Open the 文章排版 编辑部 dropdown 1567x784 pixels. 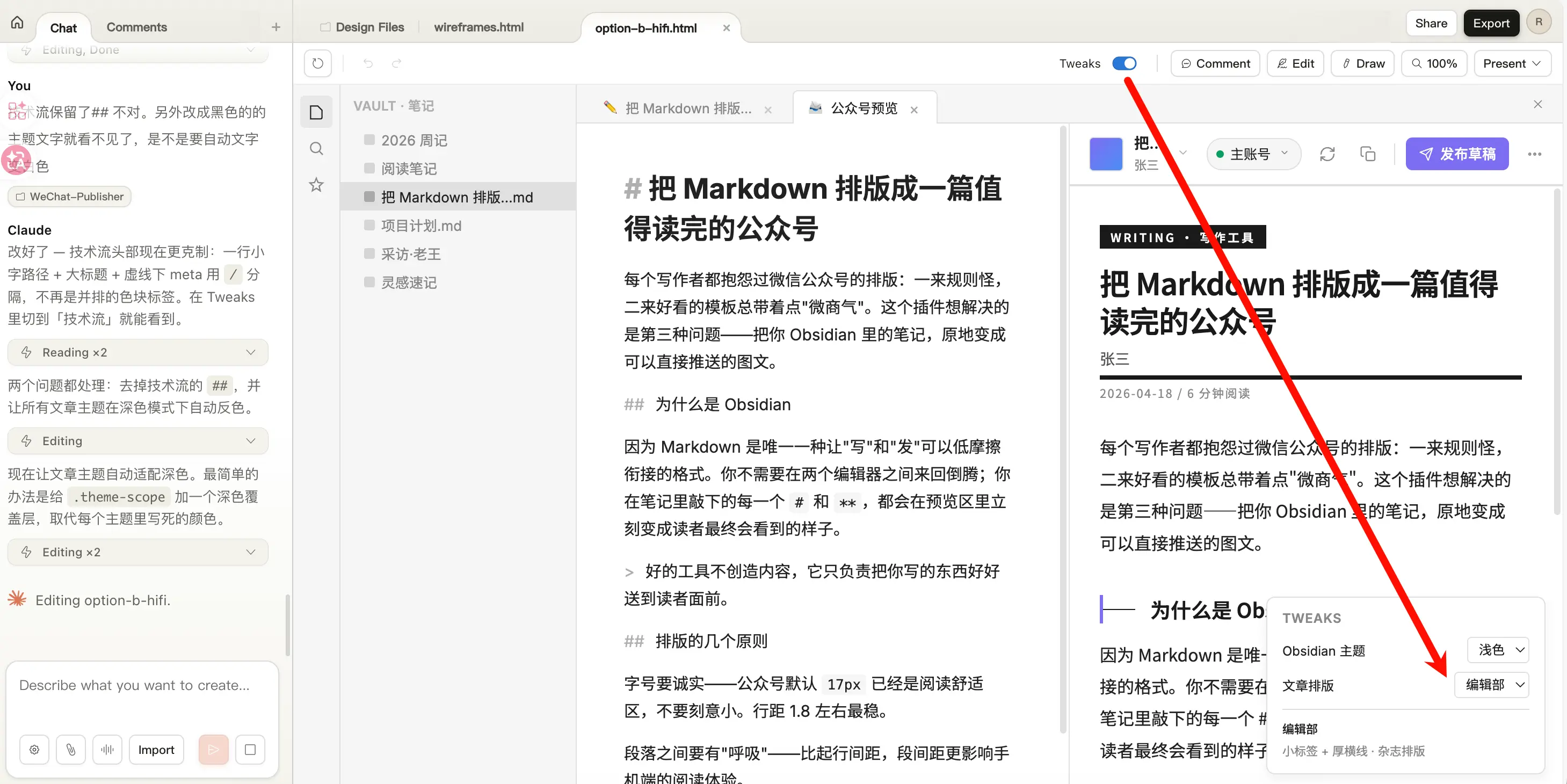tap(1492, 685)
